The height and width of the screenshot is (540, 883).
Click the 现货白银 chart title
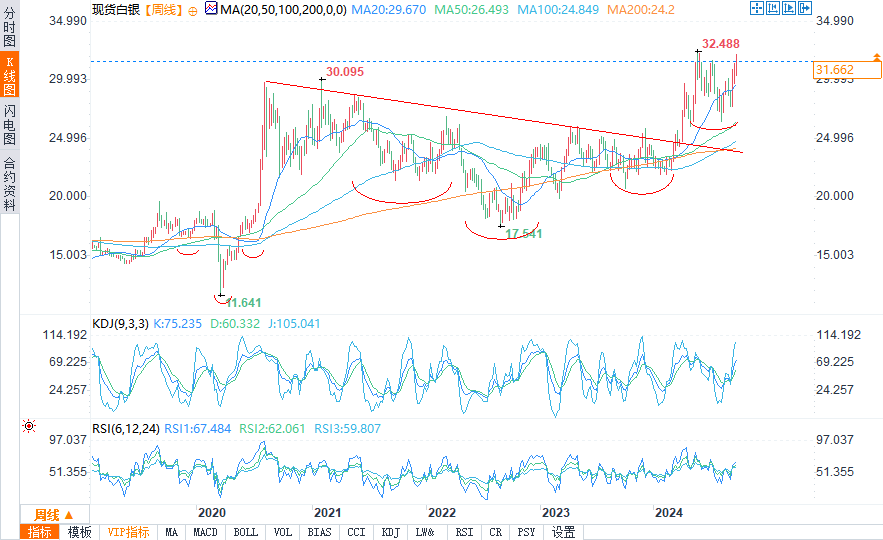116,10
